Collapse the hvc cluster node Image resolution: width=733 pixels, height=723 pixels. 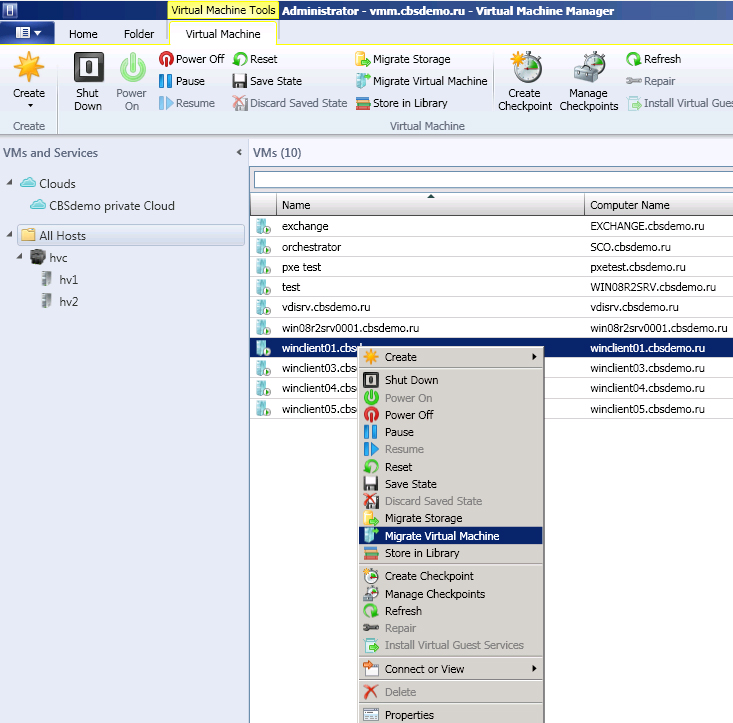[20, 256]
